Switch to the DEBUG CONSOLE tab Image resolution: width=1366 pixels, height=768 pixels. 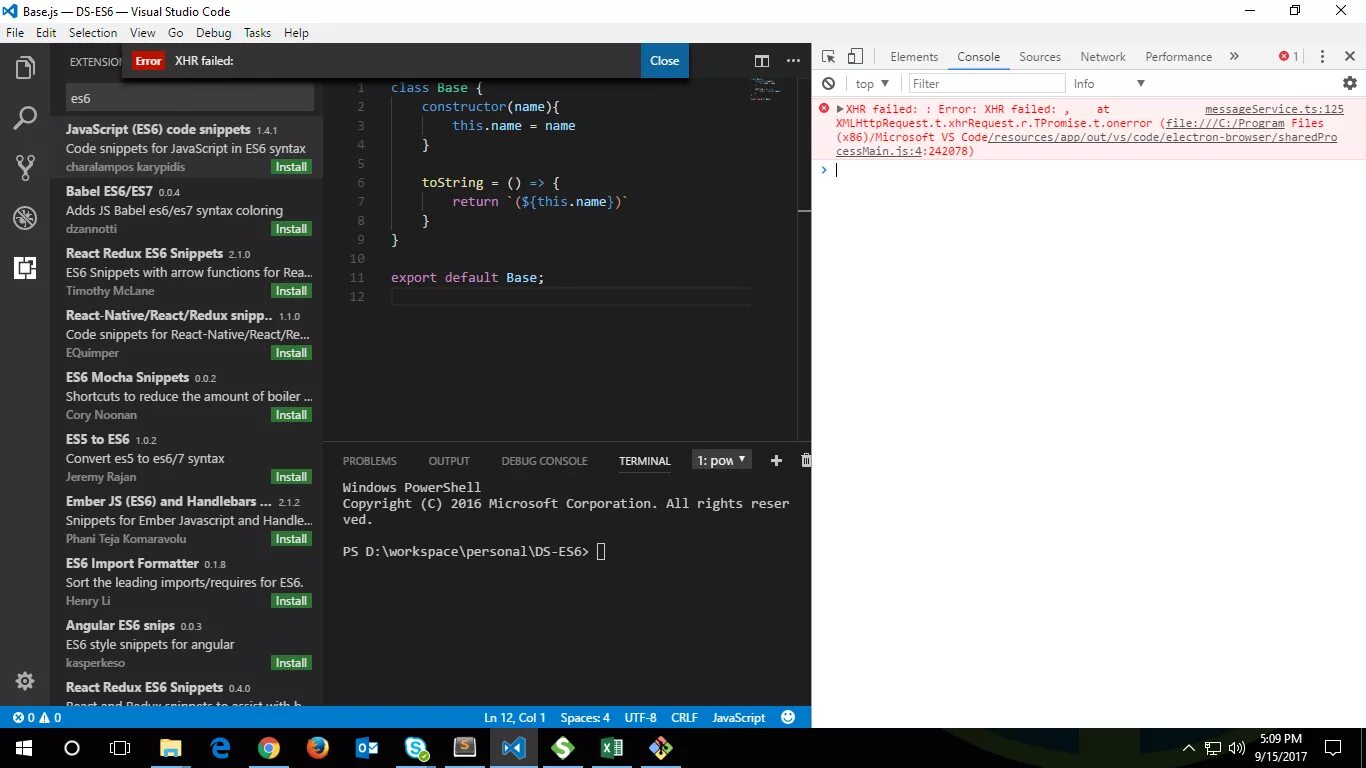(x=545, y=461)
